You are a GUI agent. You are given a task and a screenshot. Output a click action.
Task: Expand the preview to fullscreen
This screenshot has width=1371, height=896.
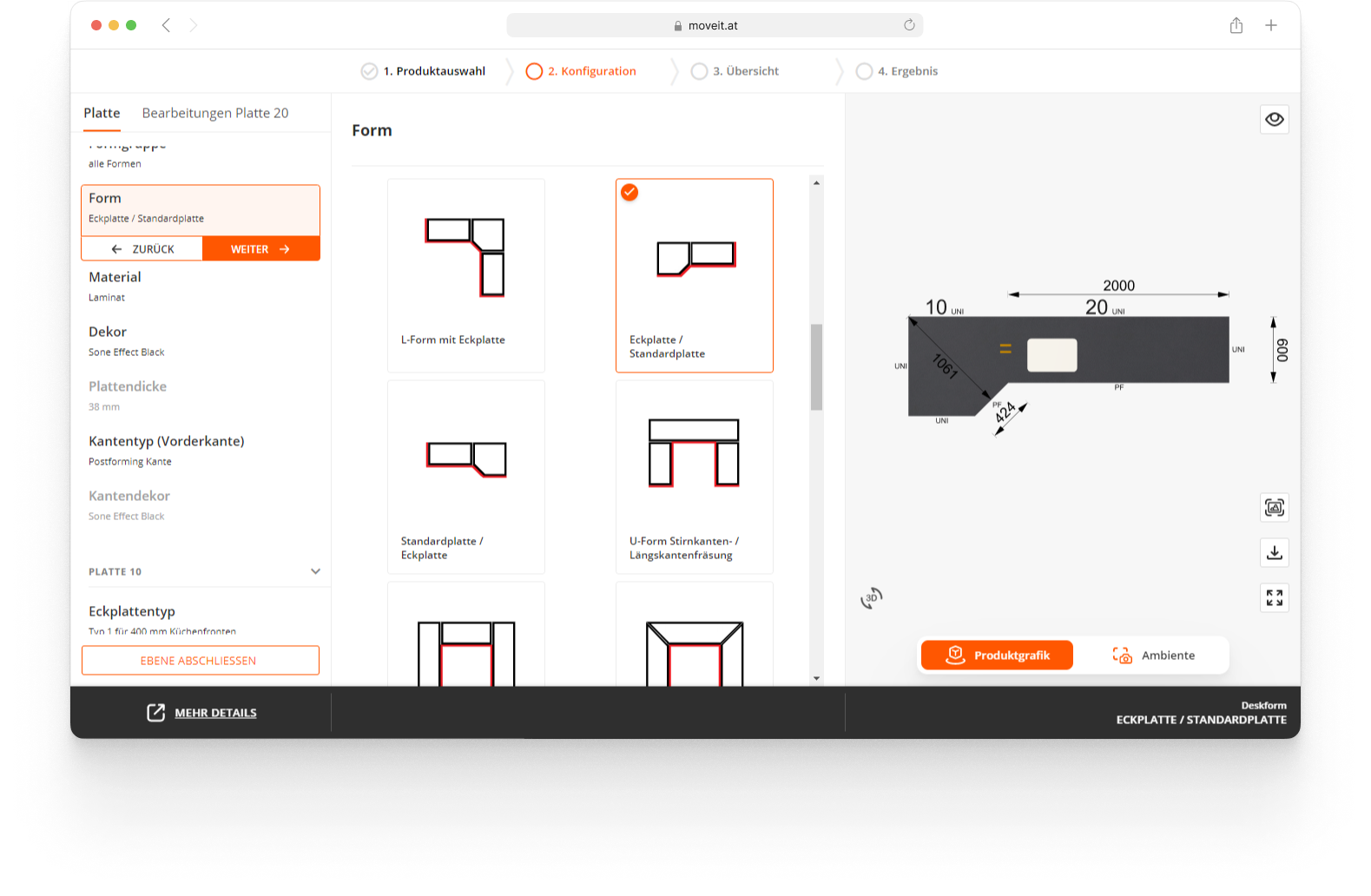pos(1274,598)
